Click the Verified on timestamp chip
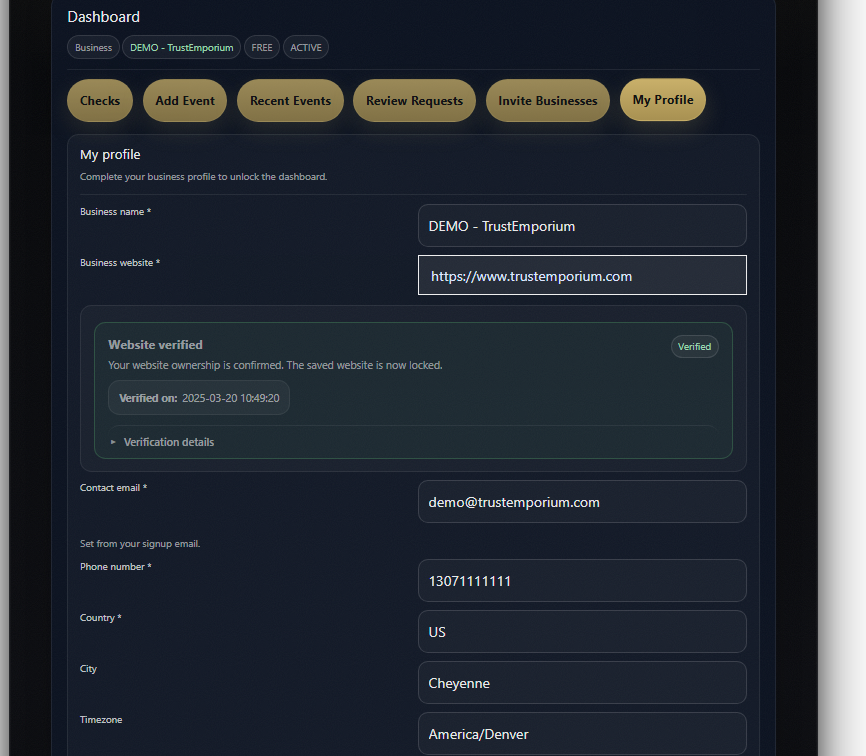Viewport: 866px width, 756px height. pos(199,398)
